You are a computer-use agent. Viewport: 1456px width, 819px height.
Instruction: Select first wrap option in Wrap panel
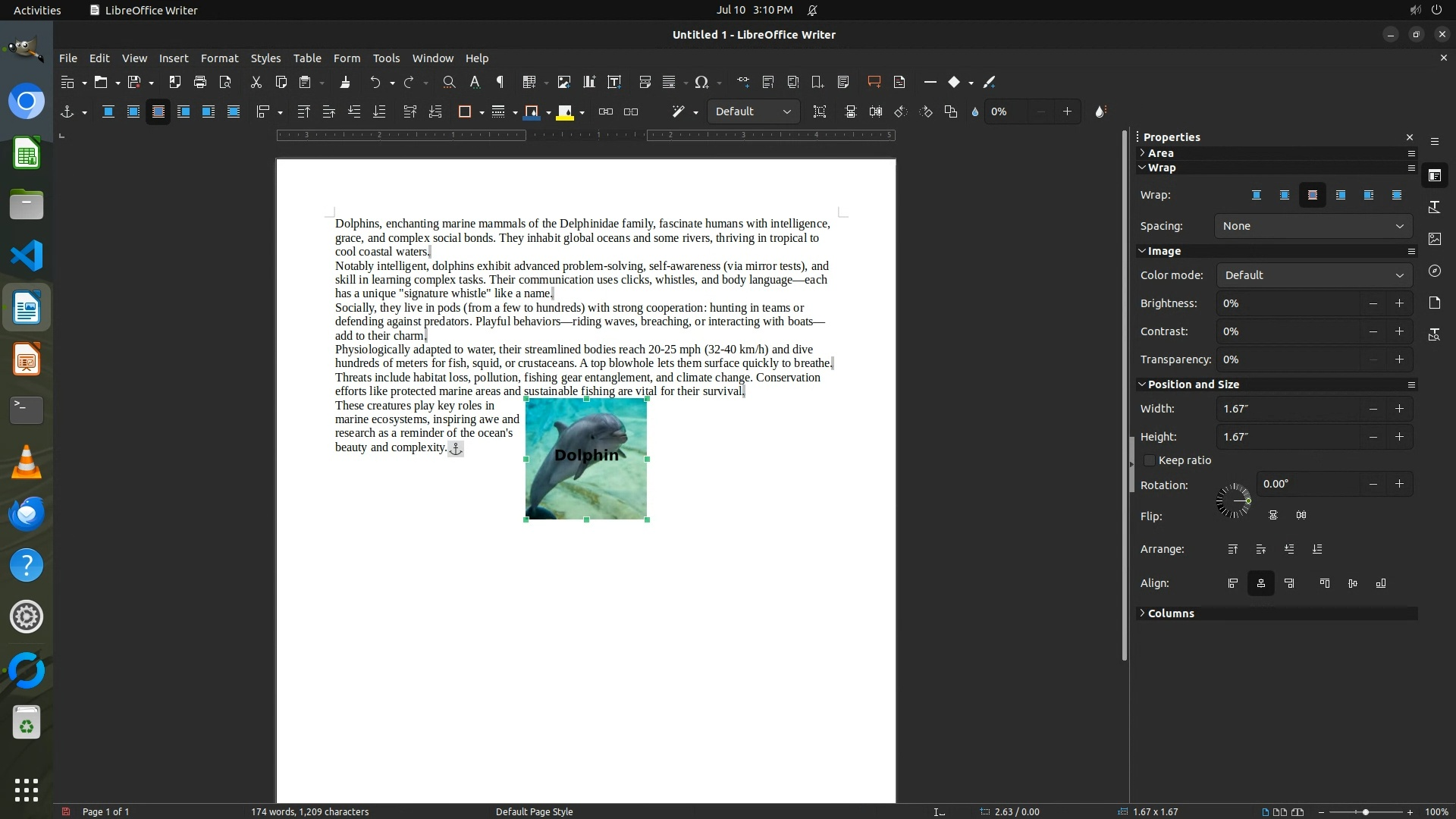click(1256, 195)
